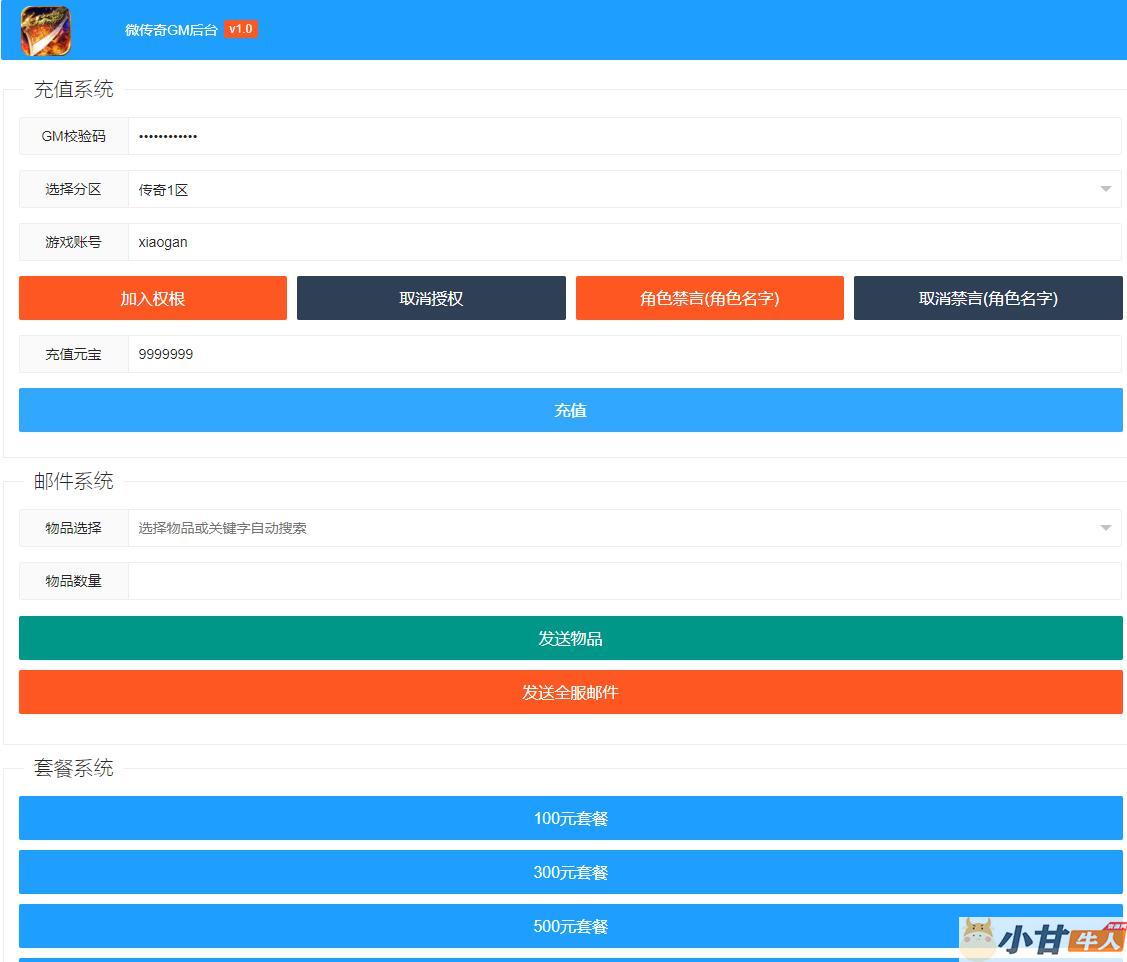
Task: Click the 小甘牛人 watermark logo
Action: click(1042, 939)
